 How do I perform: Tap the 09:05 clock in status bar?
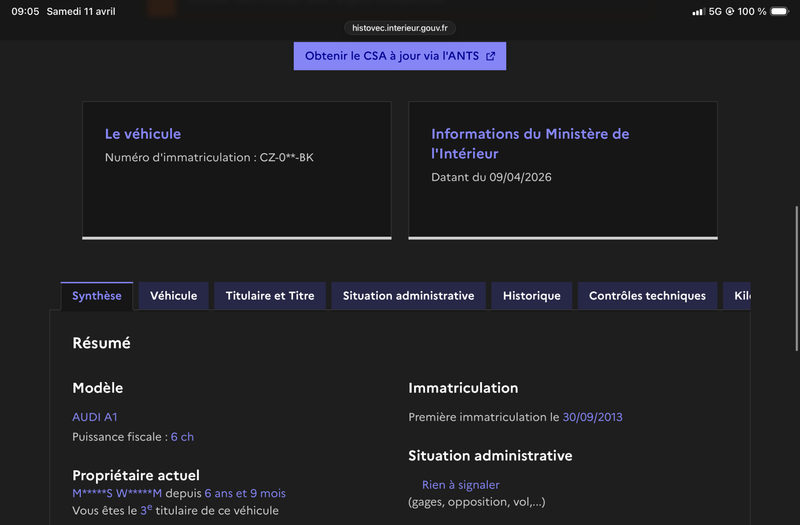pos(25,11)
